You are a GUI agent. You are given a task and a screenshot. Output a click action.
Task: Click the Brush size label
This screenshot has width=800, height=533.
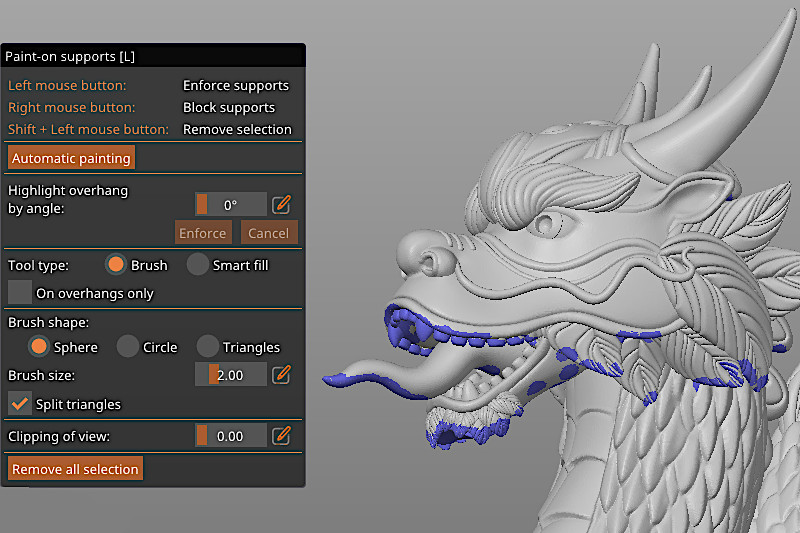pyautogui.click(x=41, y=375)
